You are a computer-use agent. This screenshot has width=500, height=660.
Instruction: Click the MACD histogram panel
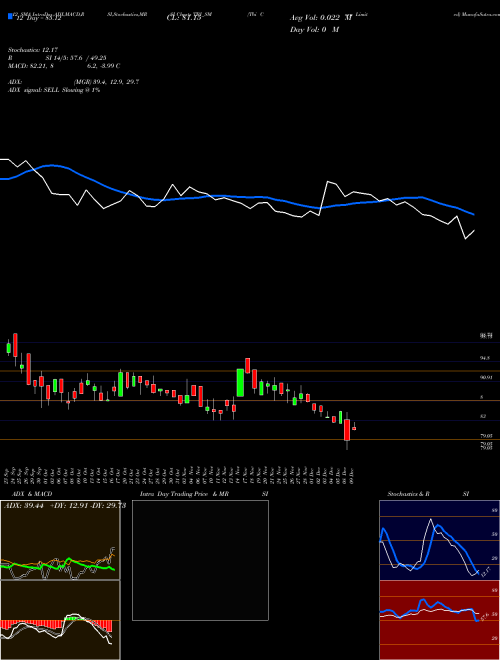pyautogui.click(x=60, y=620)
